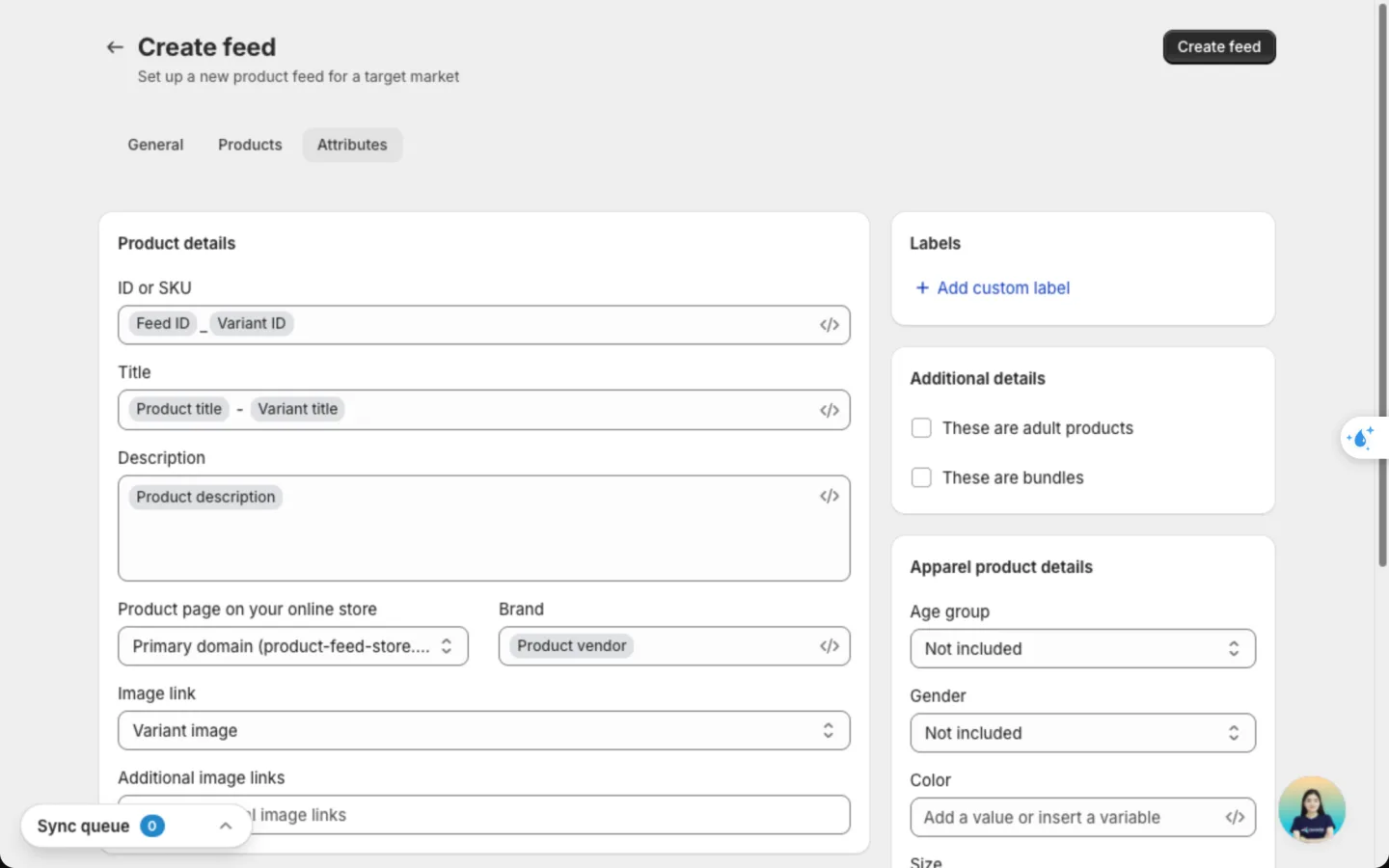The height and width of the screenshot is (868, 1389).
Task: Expand the Image link dropdown
Action: [484, 731]
